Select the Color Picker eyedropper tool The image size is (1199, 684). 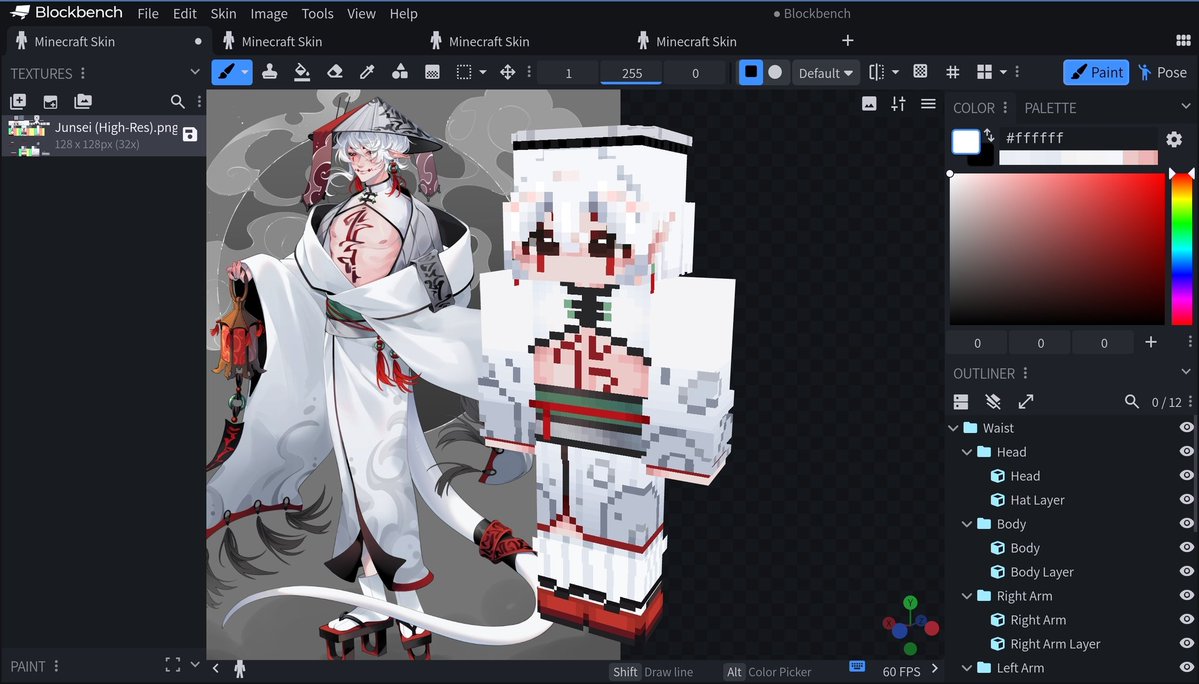click(x=367, y=73)
